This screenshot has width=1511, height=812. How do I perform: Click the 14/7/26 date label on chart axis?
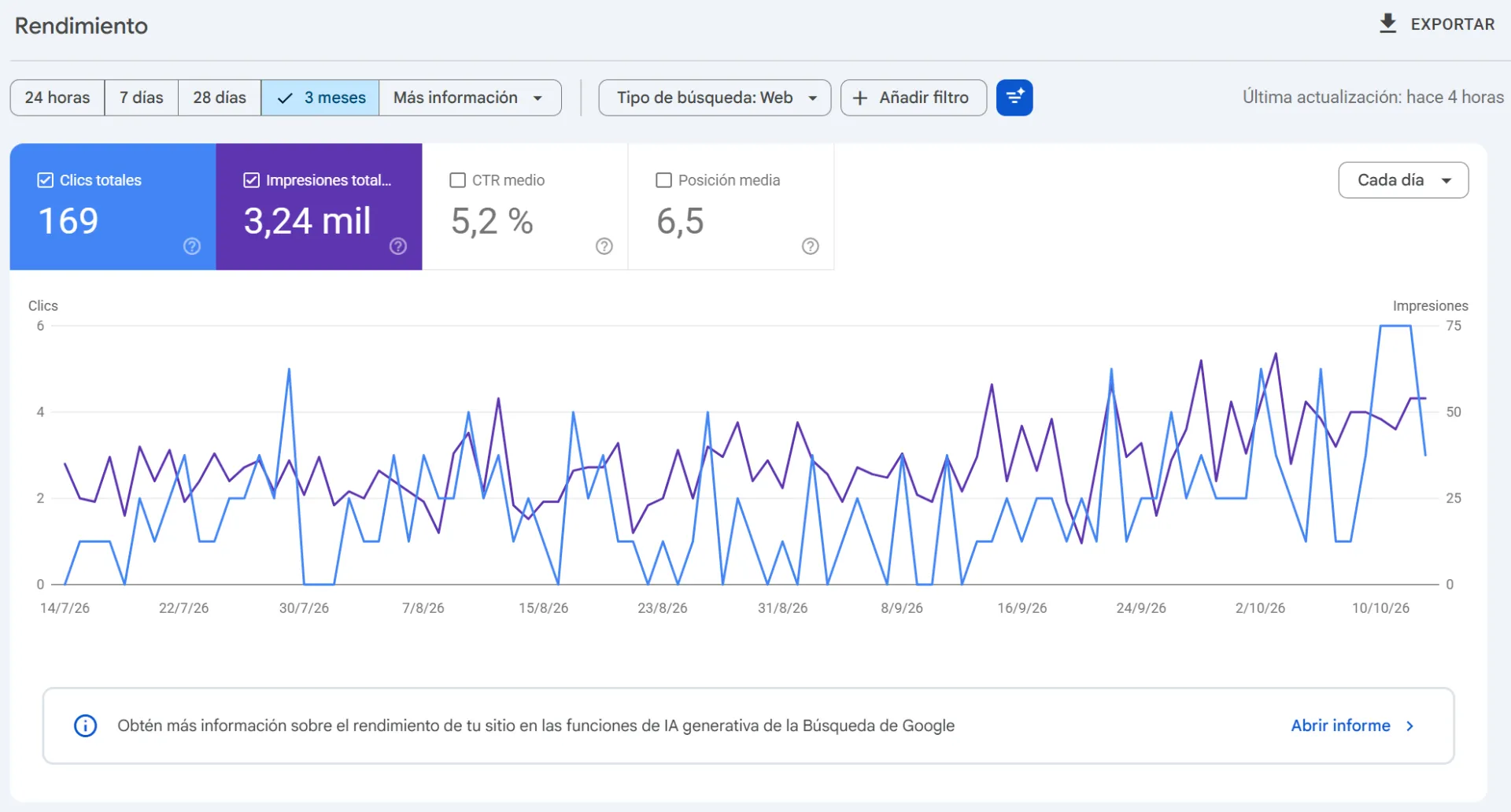pos(65,608)
